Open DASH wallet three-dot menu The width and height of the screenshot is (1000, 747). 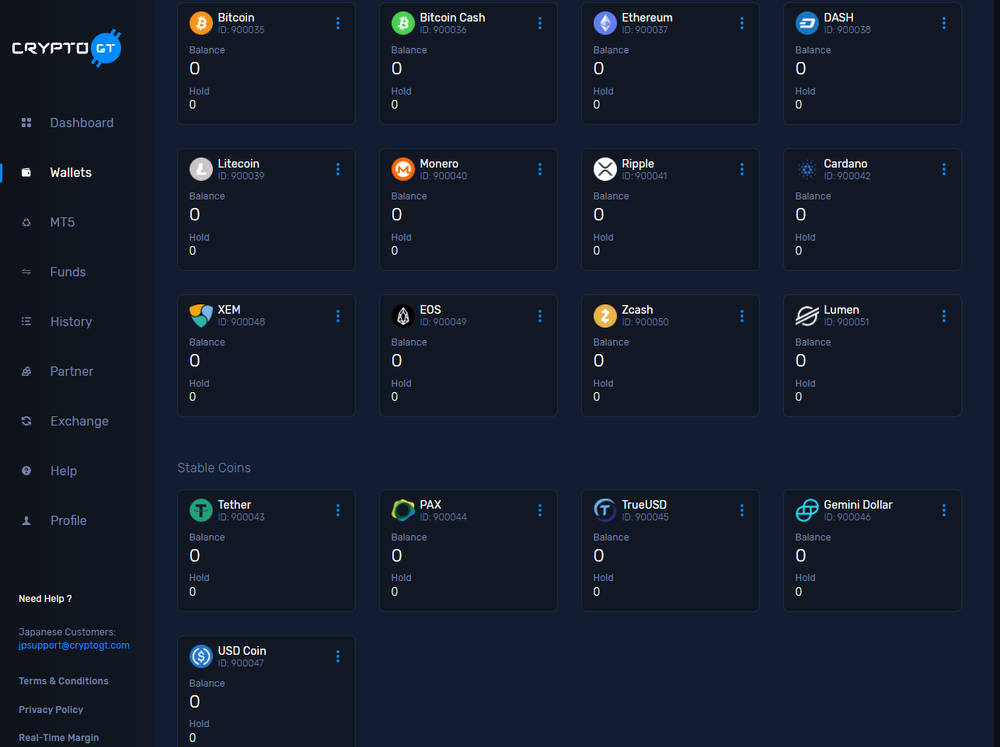click(944, 23)
